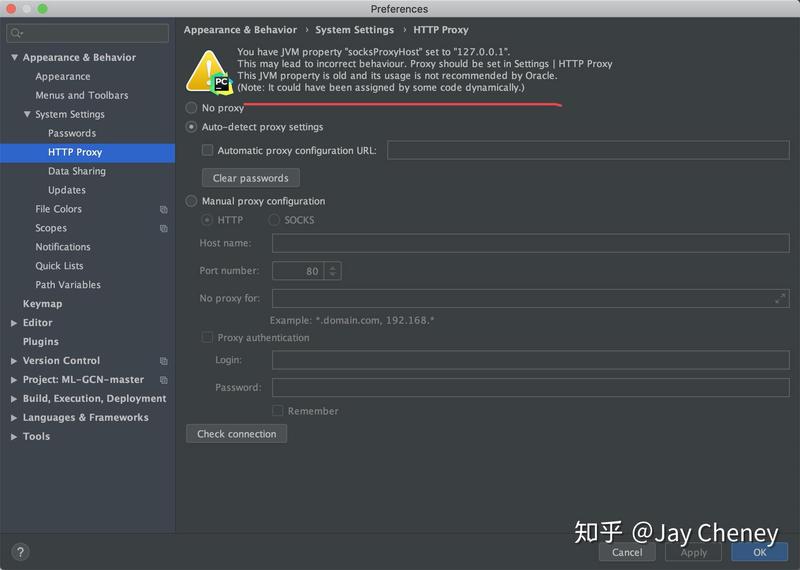
Task: Expand the Languages & Frameworks group
Action: [x=14, y=418]
